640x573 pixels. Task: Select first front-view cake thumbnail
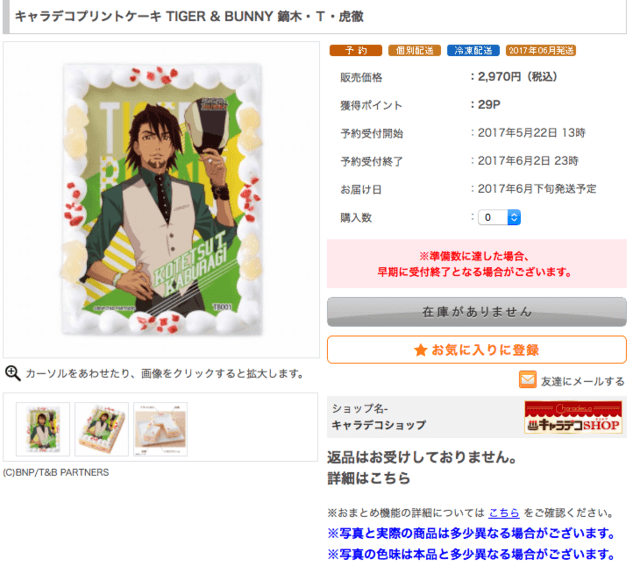point(43,429)
